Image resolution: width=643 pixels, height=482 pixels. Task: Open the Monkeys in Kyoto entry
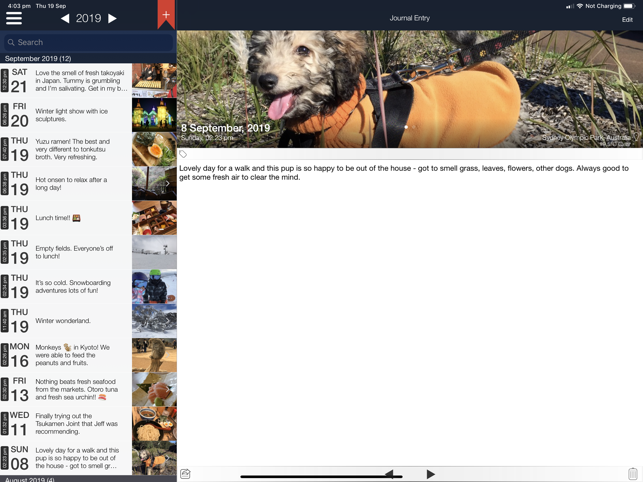[x=88, y=355]
